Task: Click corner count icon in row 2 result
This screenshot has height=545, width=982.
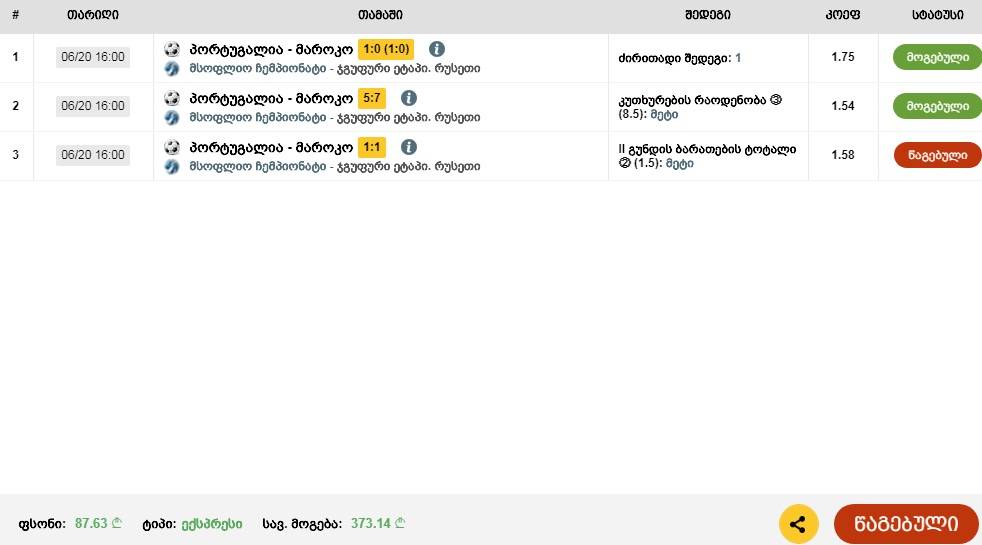Action: (x=776, y=100)
